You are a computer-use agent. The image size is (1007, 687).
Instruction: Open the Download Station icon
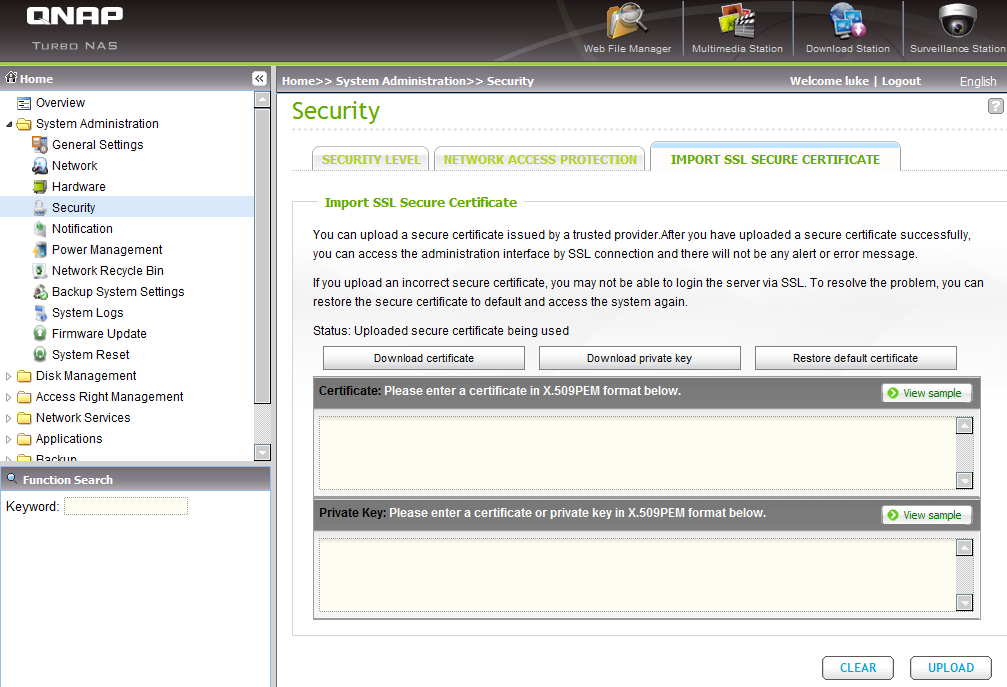click(x=847, y=22)
